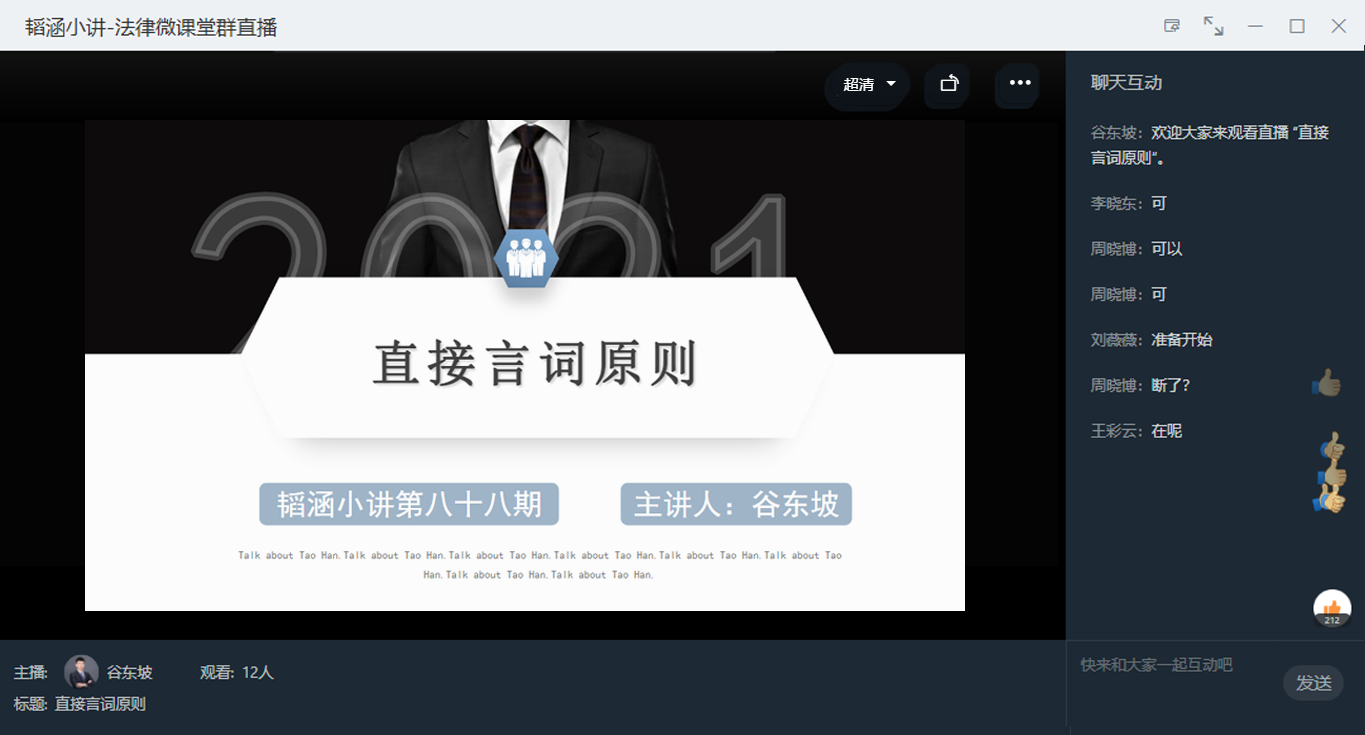Click the share/pop-out icon beside 超清
This screenshot has width=1365, height=735.
[949, 84]
